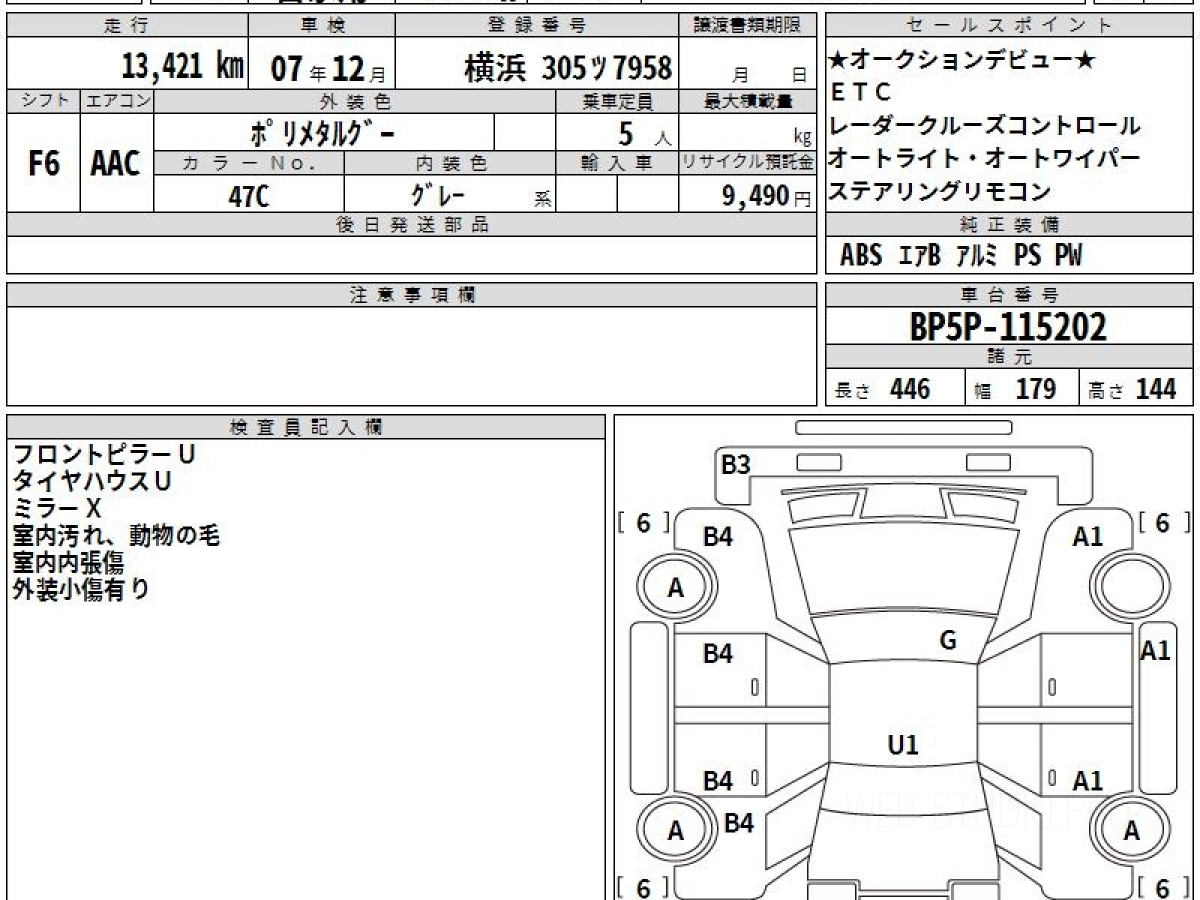1200x900 pixels.
Task: Select the 幅 179 width value
Action: tap(1015, 389)
